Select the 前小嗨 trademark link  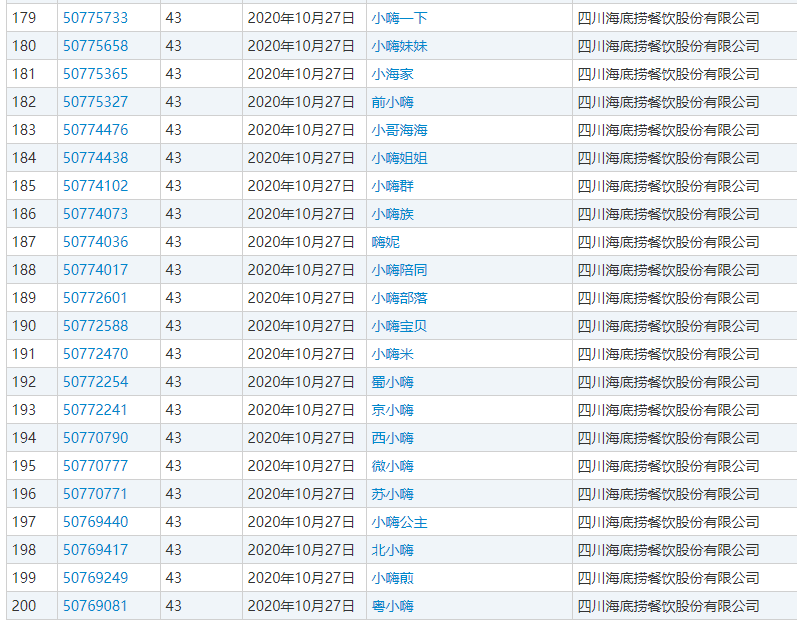click(392, 102)
